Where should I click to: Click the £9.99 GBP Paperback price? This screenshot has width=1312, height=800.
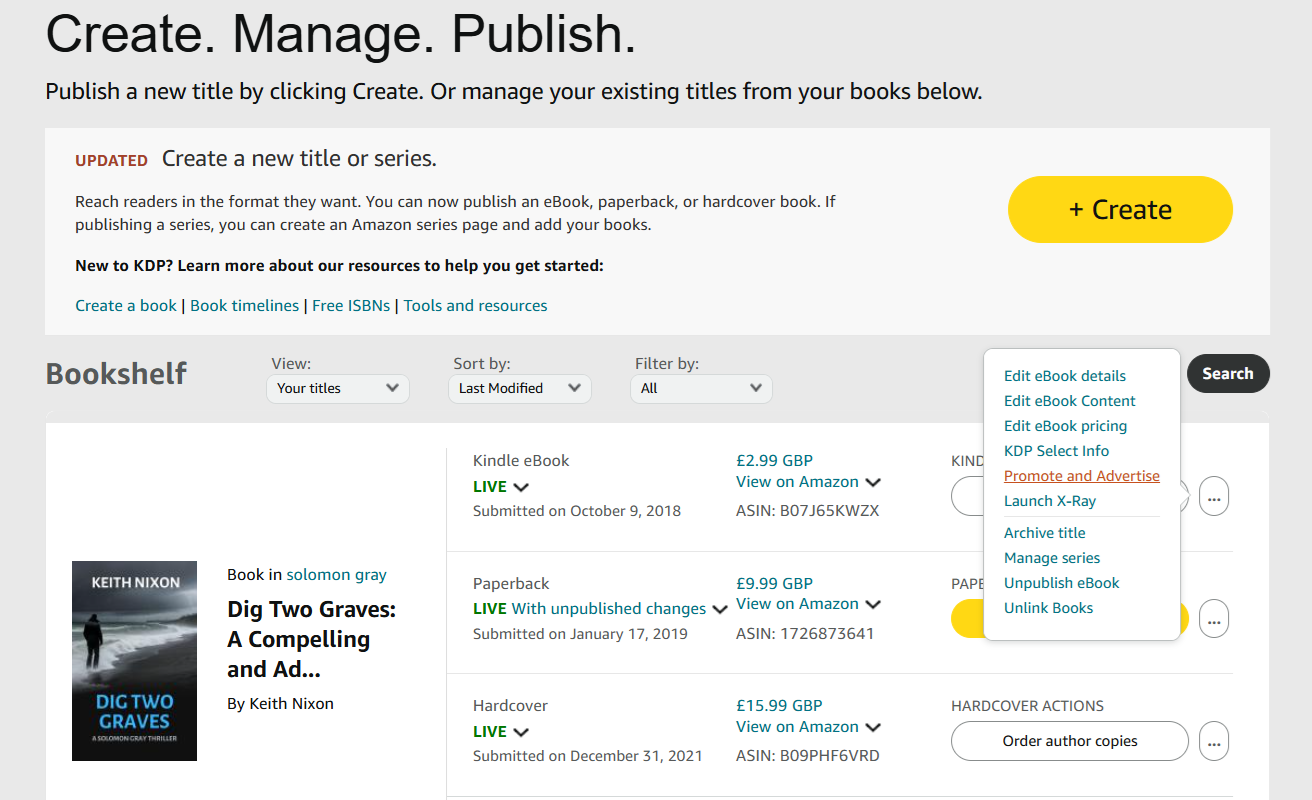774,584
